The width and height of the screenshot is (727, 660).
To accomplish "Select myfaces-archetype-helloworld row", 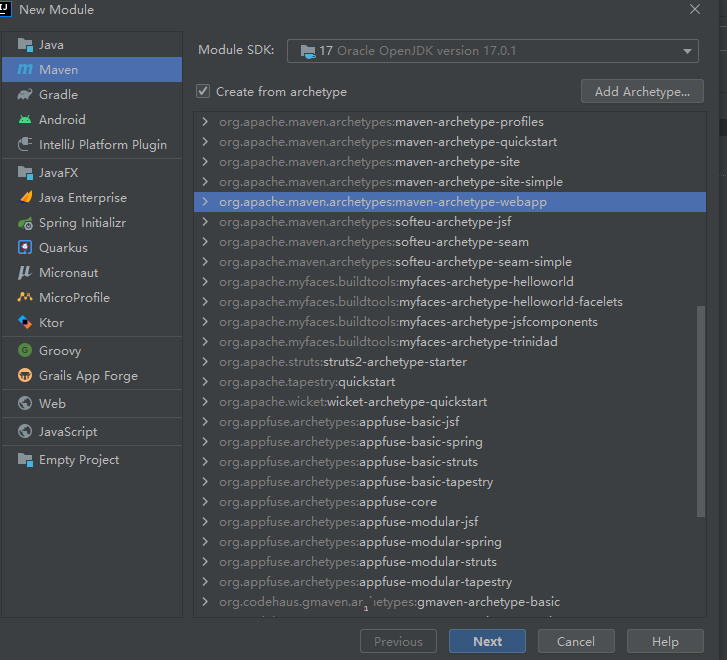I will [x=450, y=282].
